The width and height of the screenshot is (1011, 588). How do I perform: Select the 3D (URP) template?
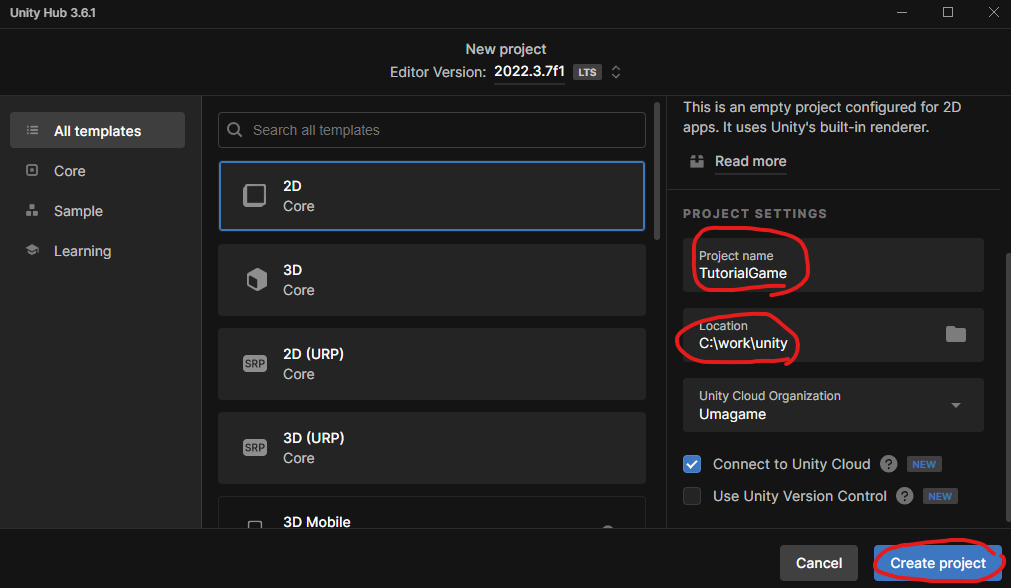coord(431,447)
